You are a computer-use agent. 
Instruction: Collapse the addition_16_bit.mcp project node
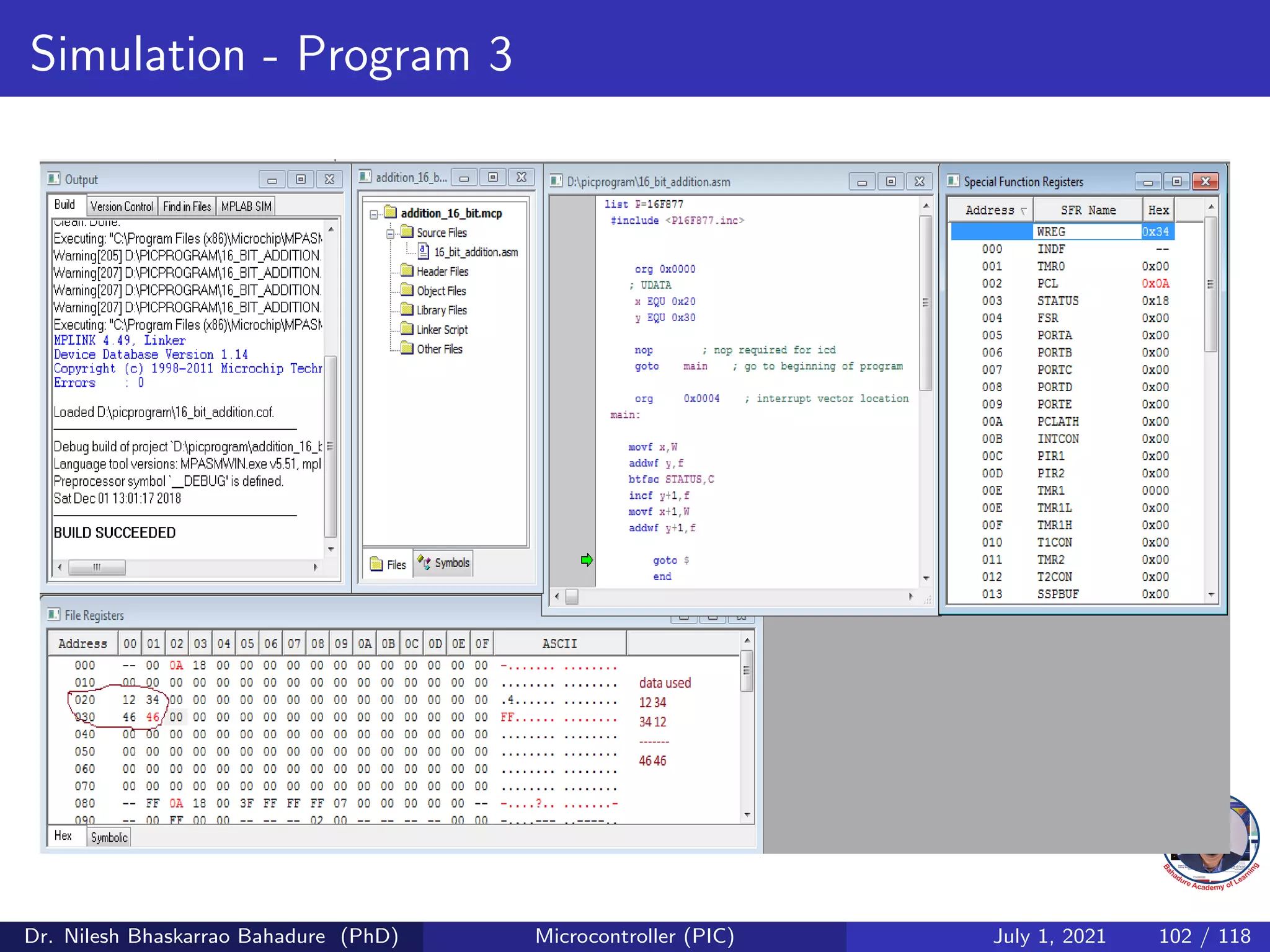374,214
